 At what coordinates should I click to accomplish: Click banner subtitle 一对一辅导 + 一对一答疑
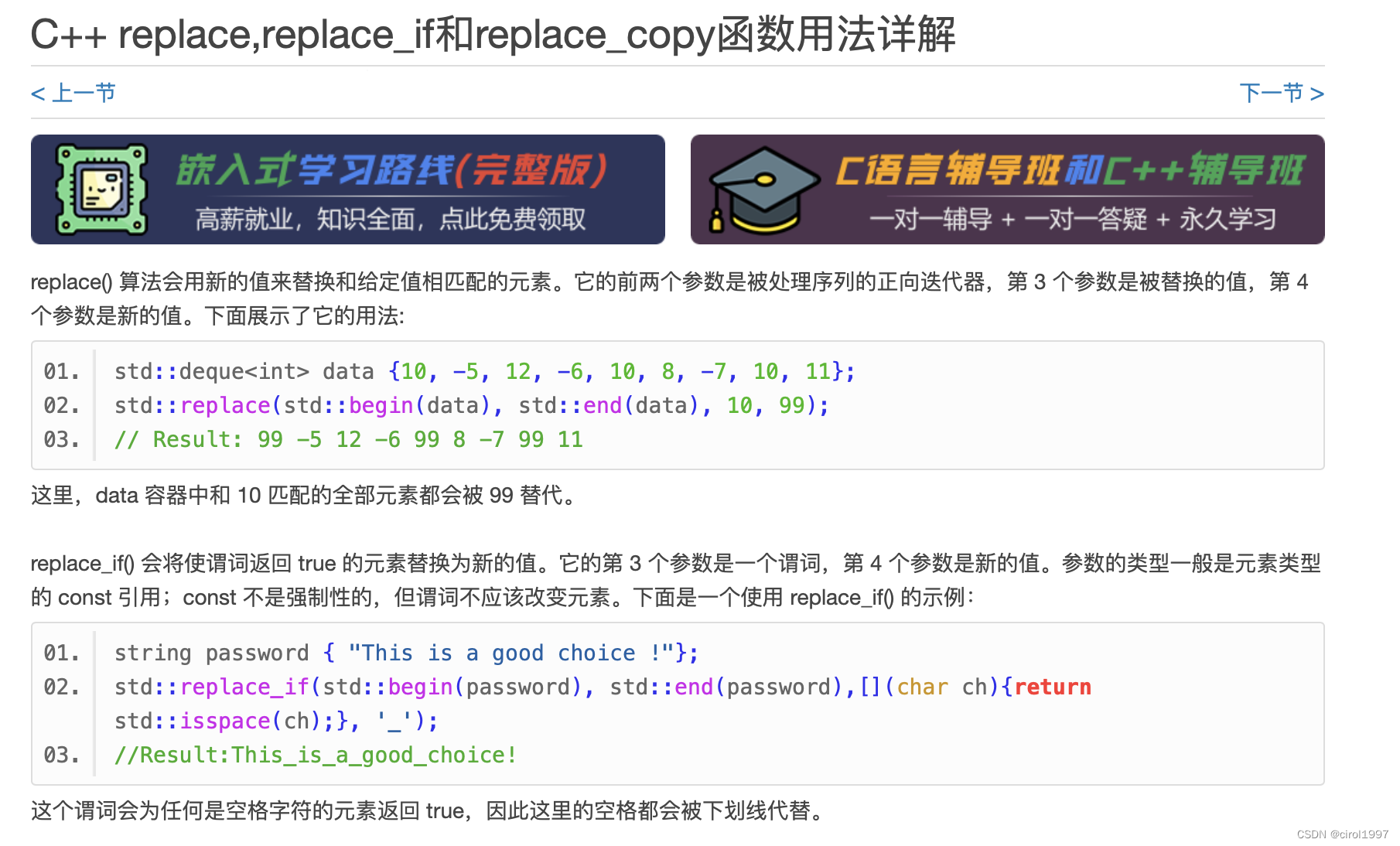pos(1073,220)
